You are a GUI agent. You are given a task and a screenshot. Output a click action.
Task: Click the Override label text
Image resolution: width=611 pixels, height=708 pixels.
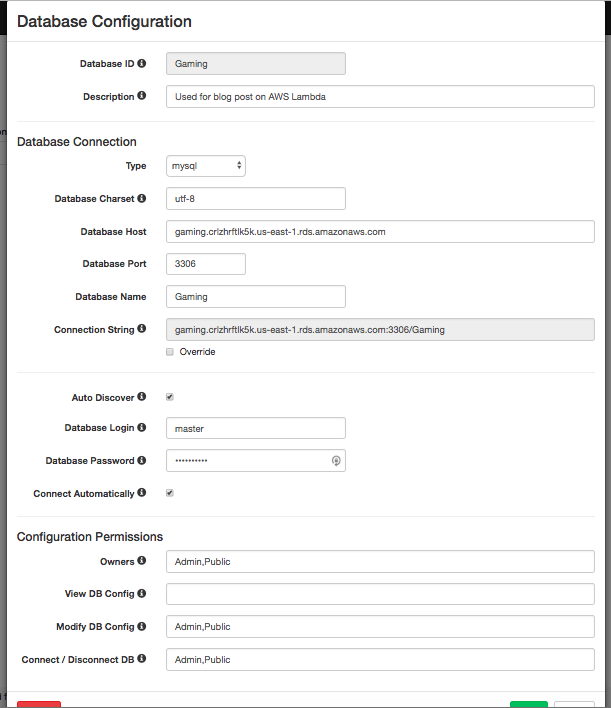coord(197,352)
